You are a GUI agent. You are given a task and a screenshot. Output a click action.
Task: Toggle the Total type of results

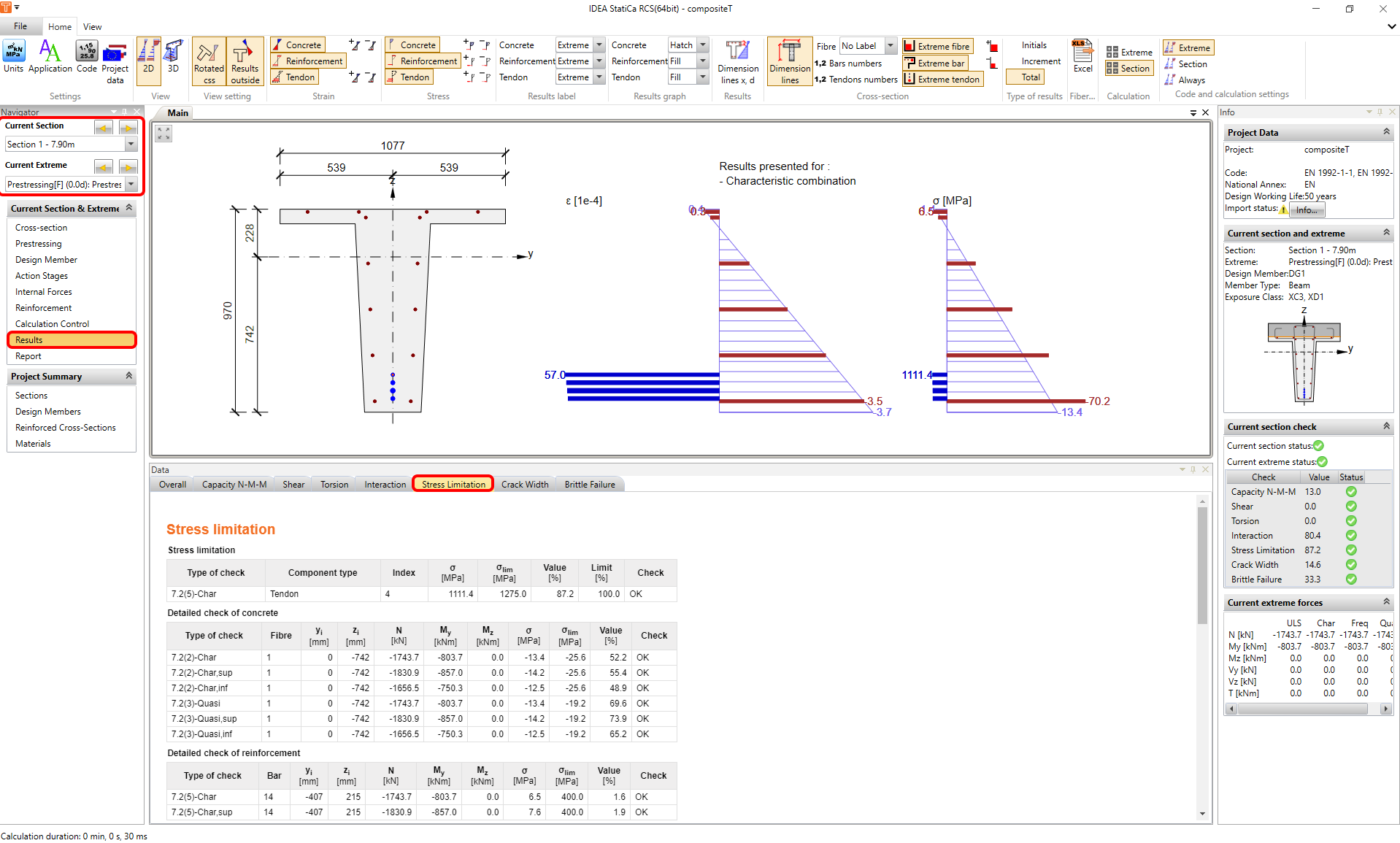[x=1030, y=77]
